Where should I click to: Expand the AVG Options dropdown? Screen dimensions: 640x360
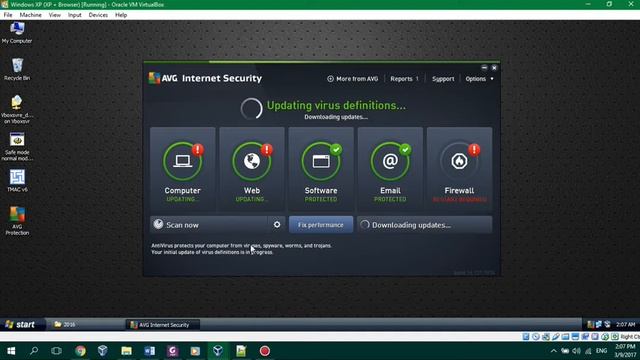pos(479,79)
